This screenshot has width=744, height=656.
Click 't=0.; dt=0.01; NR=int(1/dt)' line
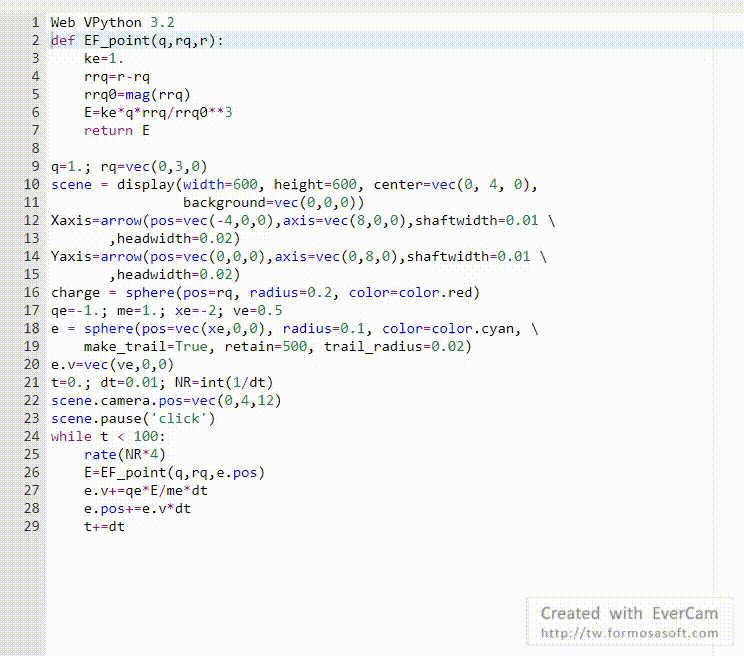click(162, 383)
